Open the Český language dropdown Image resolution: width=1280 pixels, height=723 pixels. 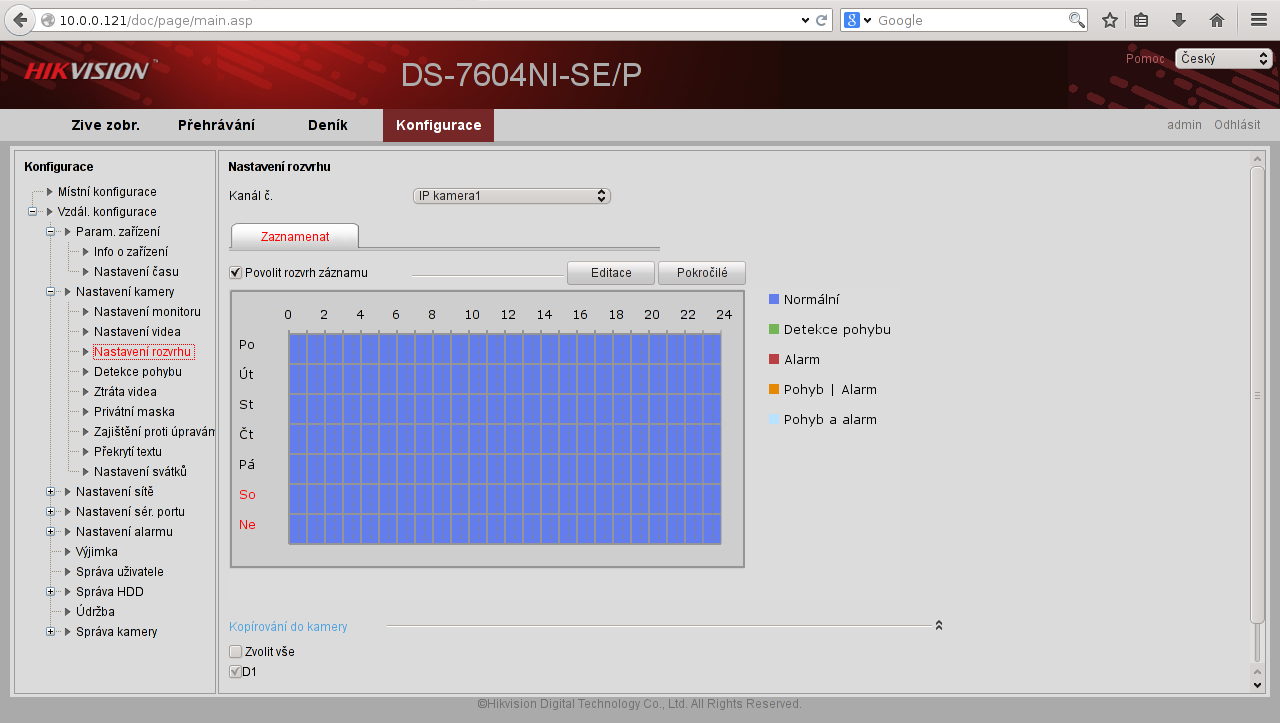[1223, 59]
